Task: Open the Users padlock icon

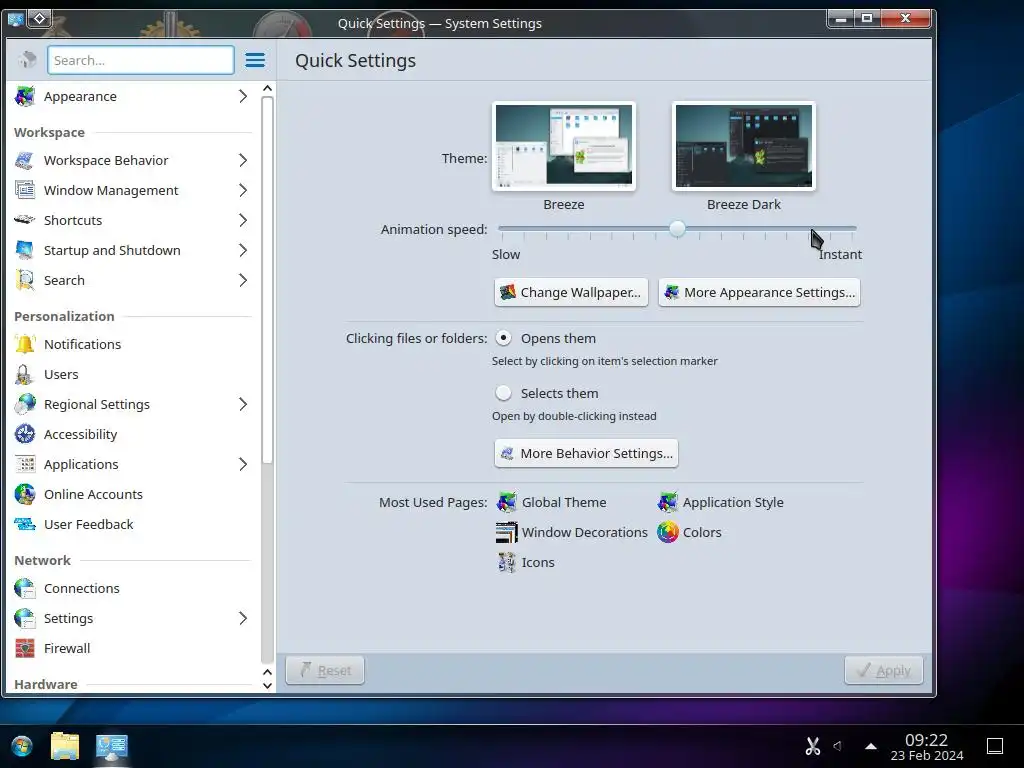Action: [25, 374]
